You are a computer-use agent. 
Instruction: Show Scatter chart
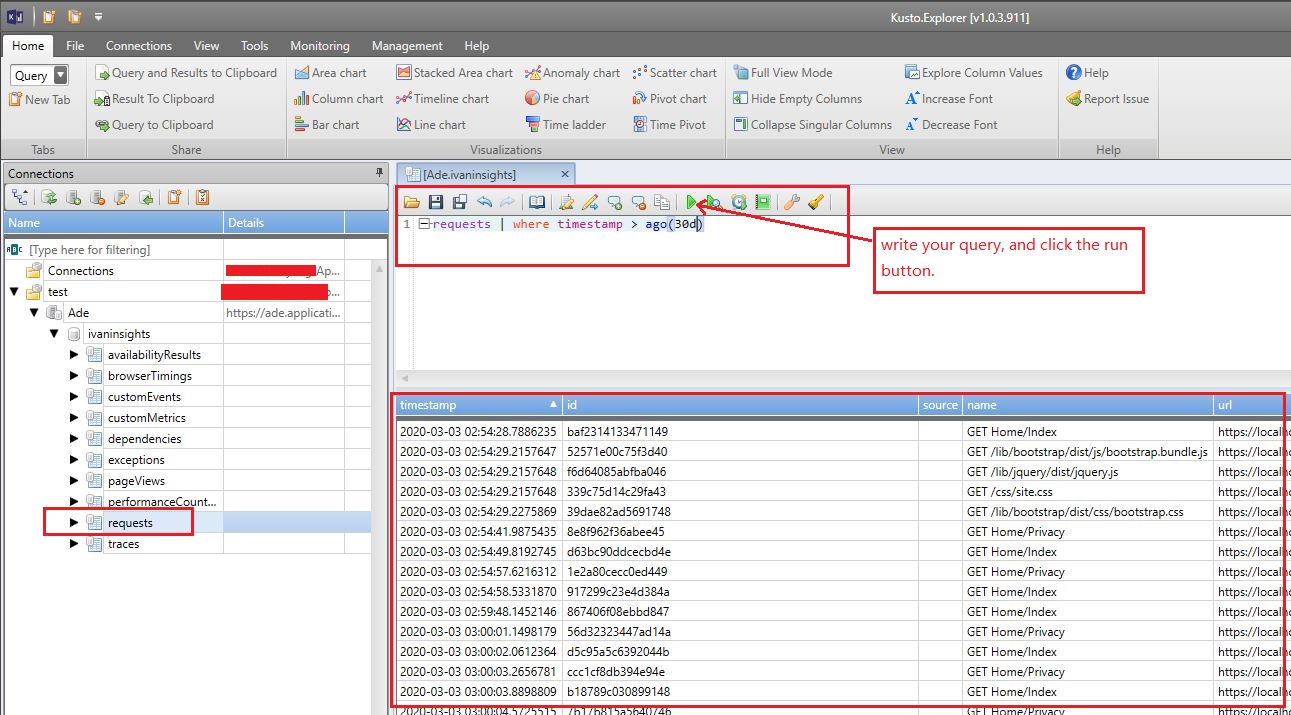click(675, 73)
